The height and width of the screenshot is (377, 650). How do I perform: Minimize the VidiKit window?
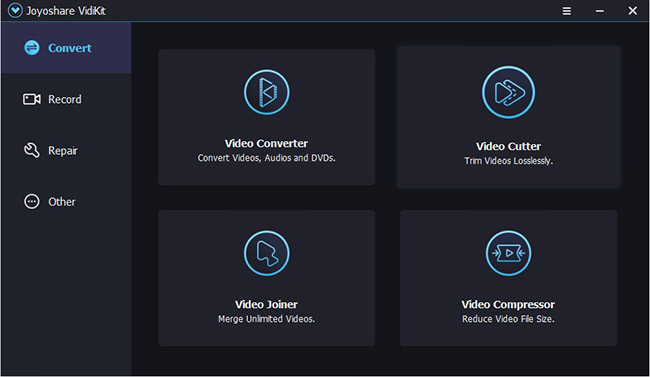click(599, 11)
